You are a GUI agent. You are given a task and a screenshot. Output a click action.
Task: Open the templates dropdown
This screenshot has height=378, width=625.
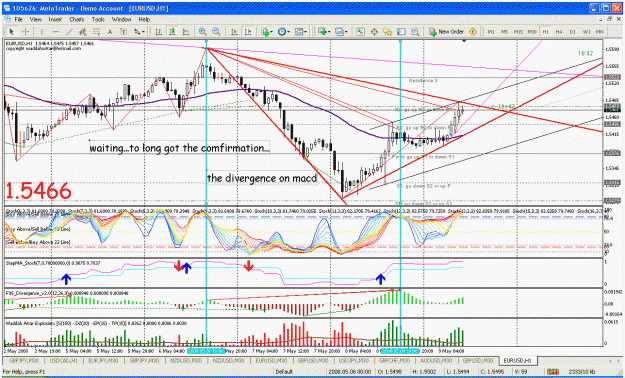301,32
